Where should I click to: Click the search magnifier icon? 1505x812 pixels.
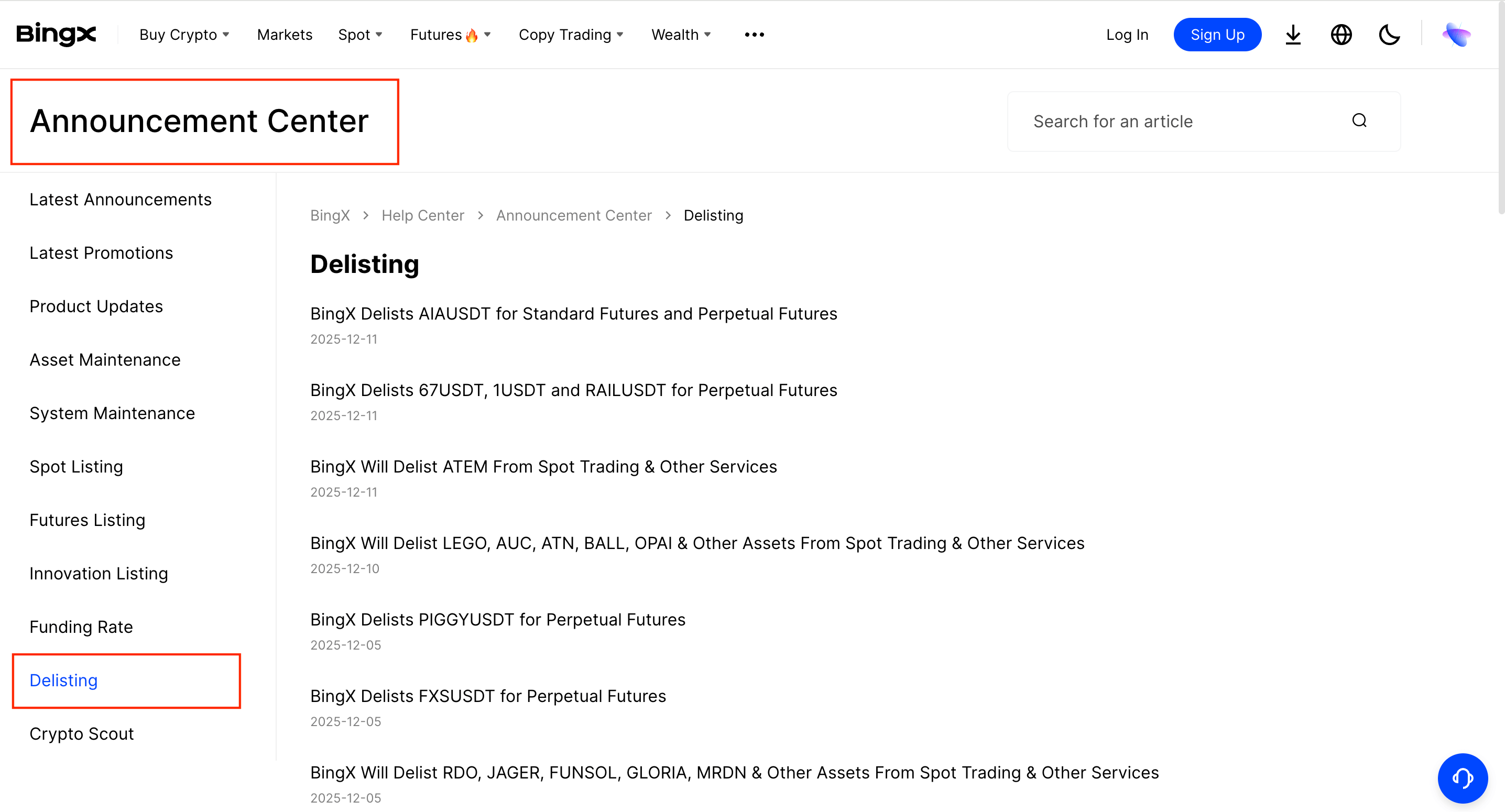tap(1359, 120)
